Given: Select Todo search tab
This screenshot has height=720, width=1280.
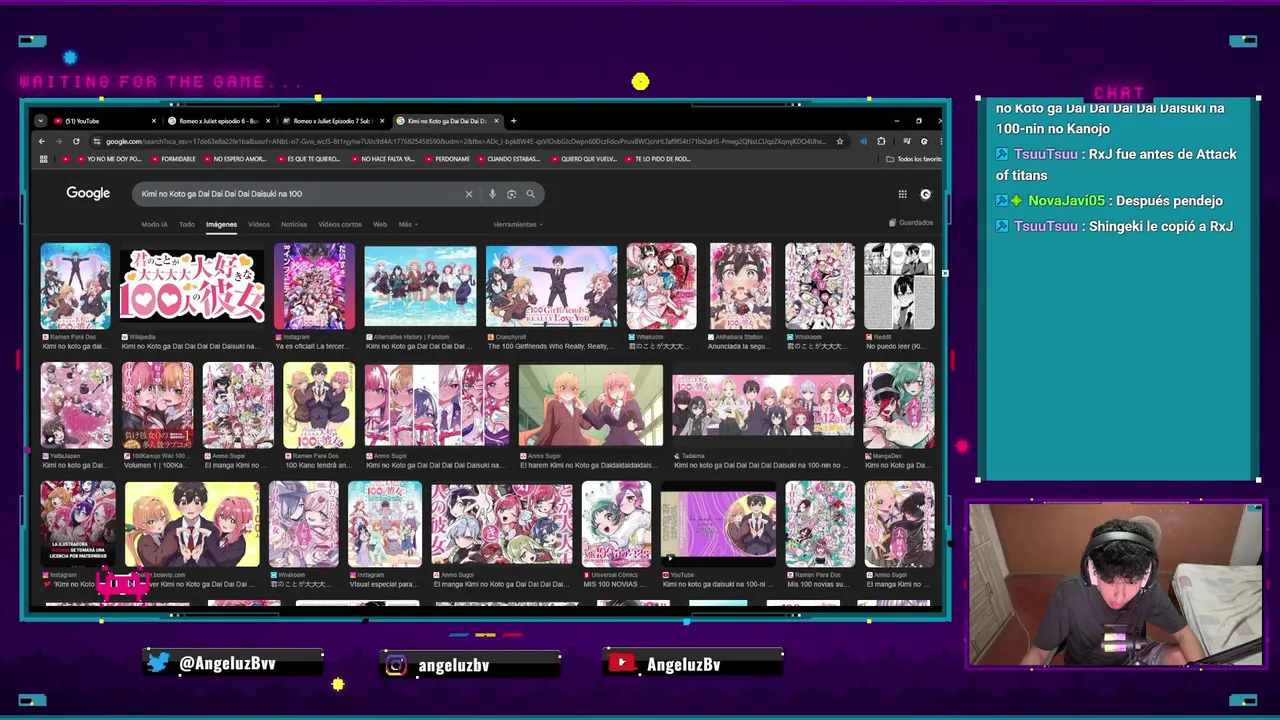Looking at the screenshot, I should tap(187, 224).
